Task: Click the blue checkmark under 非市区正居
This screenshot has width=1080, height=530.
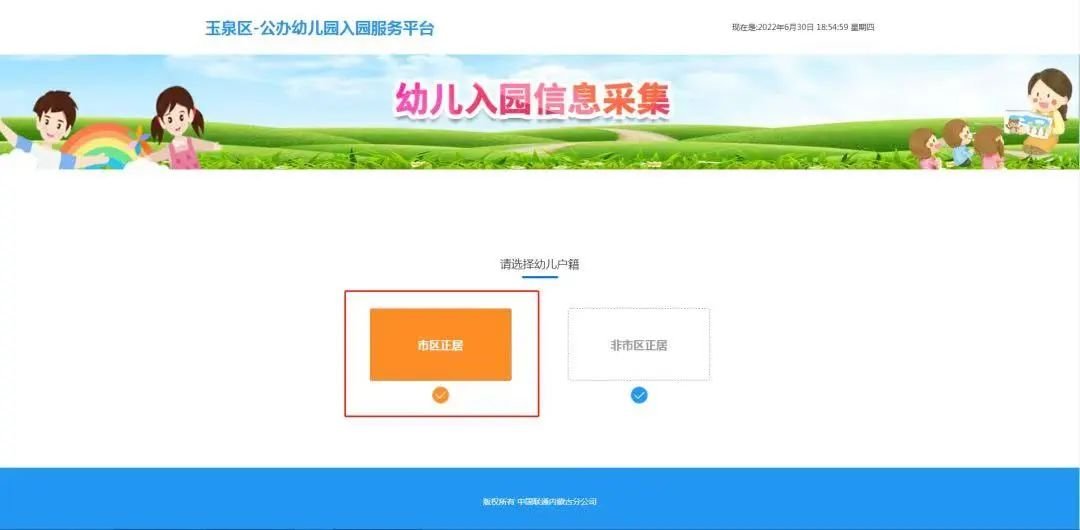Action: [x=639, y=395]
